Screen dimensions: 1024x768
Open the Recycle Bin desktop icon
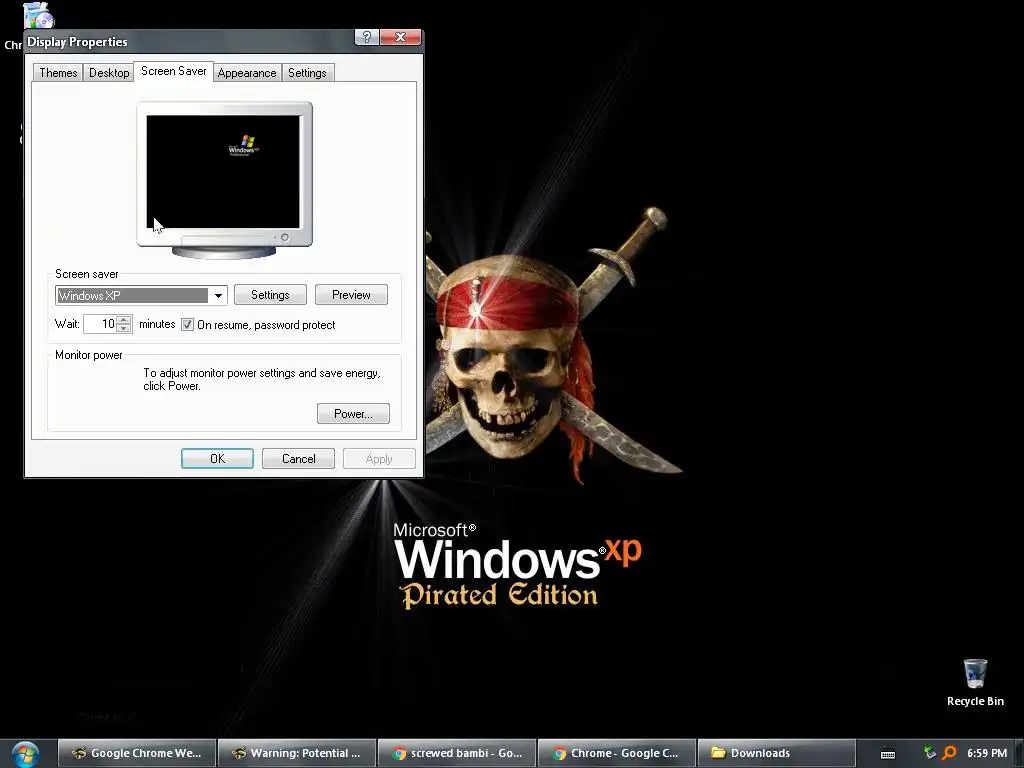975,682
